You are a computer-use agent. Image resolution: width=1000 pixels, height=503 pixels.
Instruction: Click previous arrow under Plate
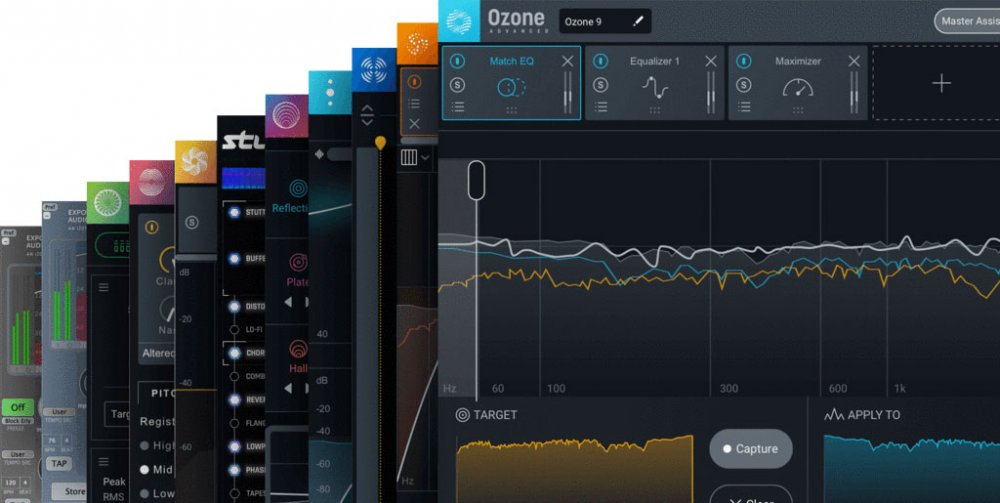(x=288, y=302)
